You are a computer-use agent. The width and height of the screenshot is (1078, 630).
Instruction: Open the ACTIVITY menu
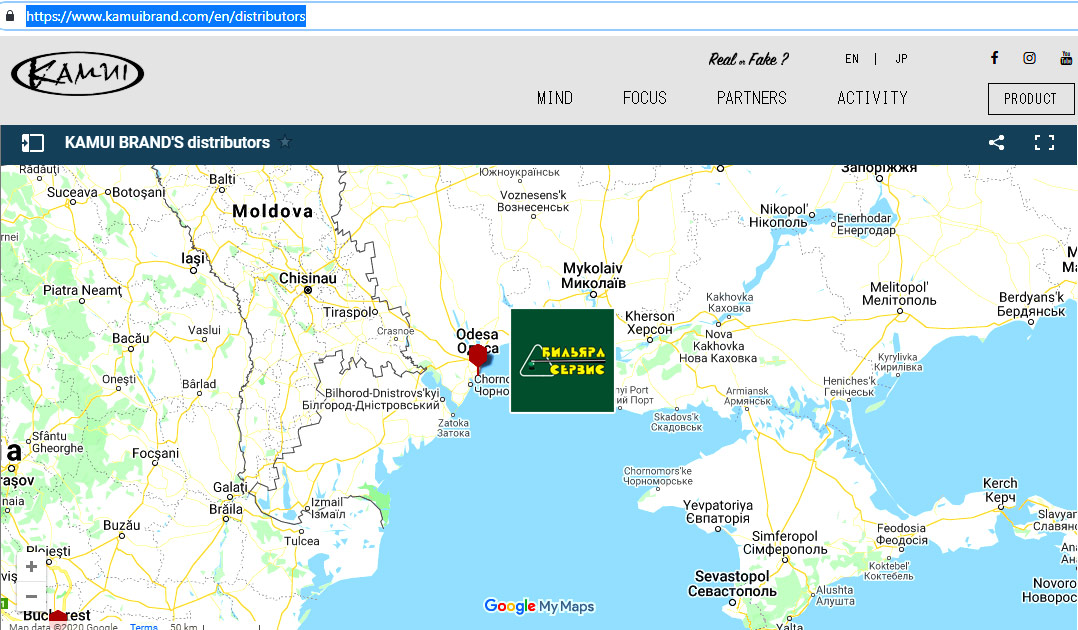(x=872, y=98)
